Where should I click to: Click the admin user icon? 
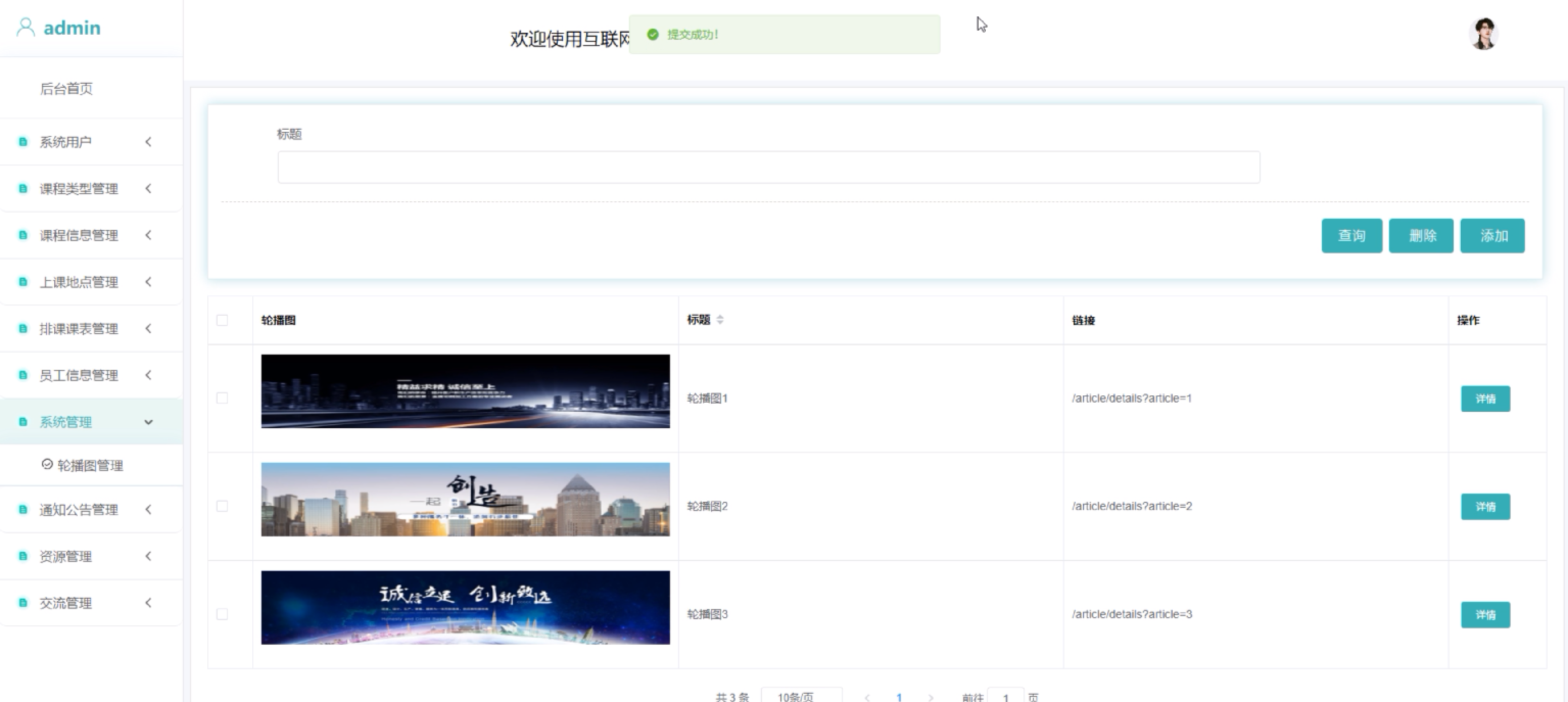tap(25, 28)
